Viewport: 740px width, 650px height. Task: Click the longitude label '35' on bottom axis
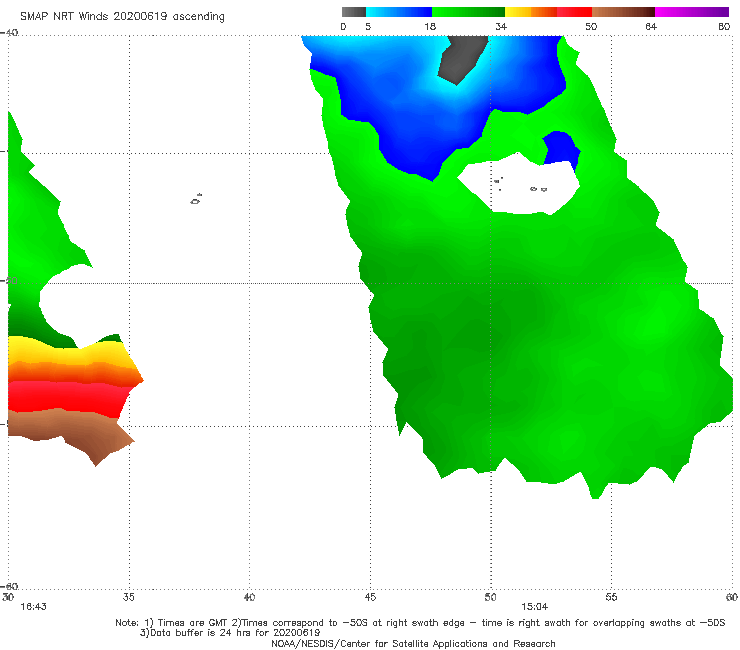(129, 597)
